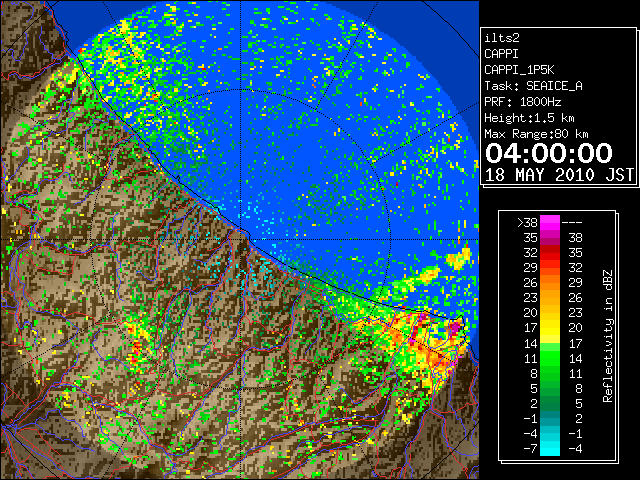
Task: Click the 'PRF: 1800Hz' line
Action: [x=522, y=102]
